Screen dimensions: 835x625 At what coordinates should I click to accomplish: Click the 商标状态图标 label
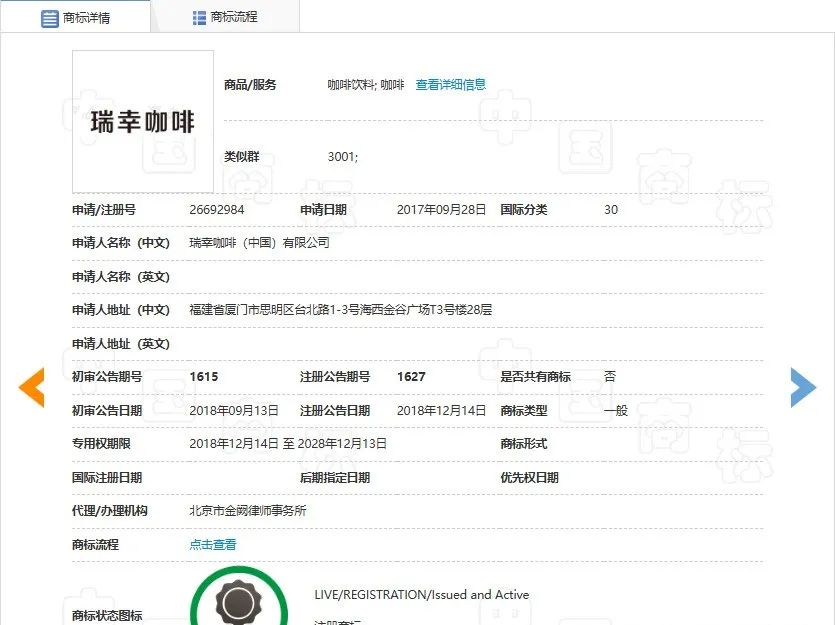(x=107, y=615)
